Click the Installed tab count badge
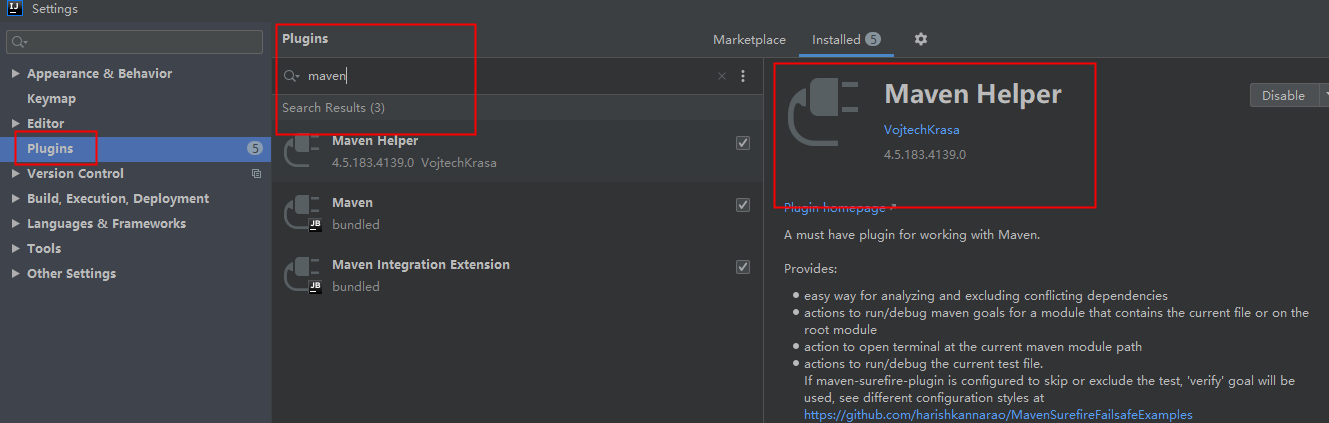The image size is (1329, 423). (873, 40)
